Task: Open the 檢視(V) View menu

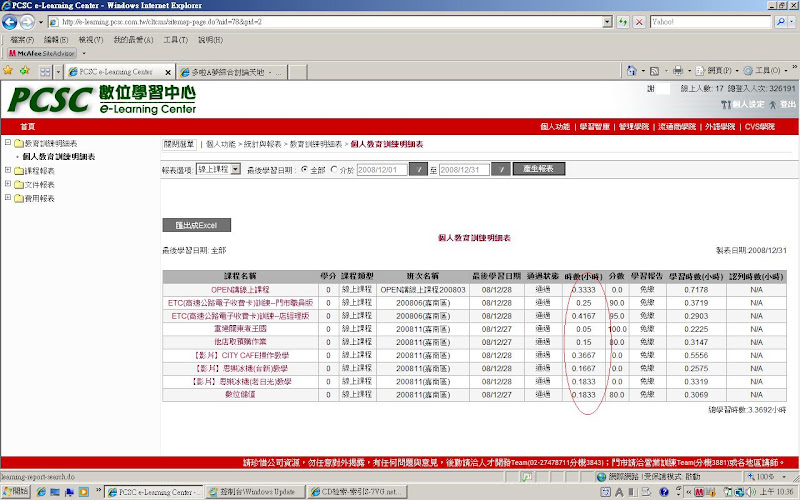Action: coord(91,40)
